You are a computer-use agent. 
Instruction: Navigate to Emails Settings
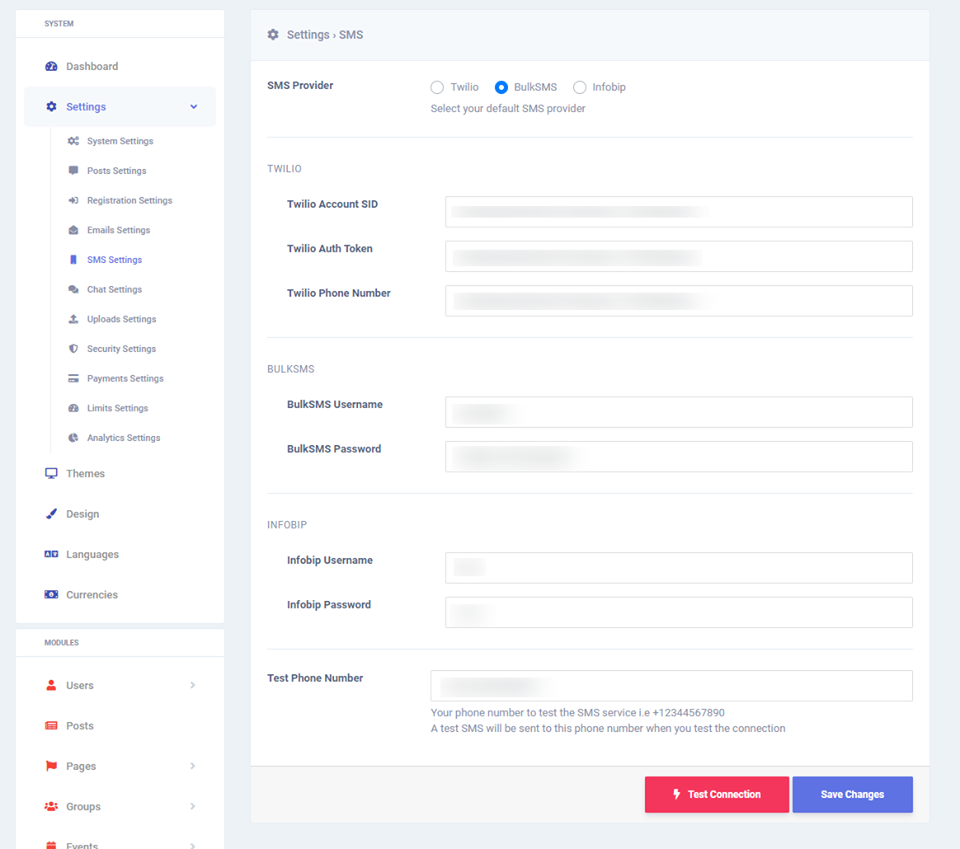click(118, 230)
